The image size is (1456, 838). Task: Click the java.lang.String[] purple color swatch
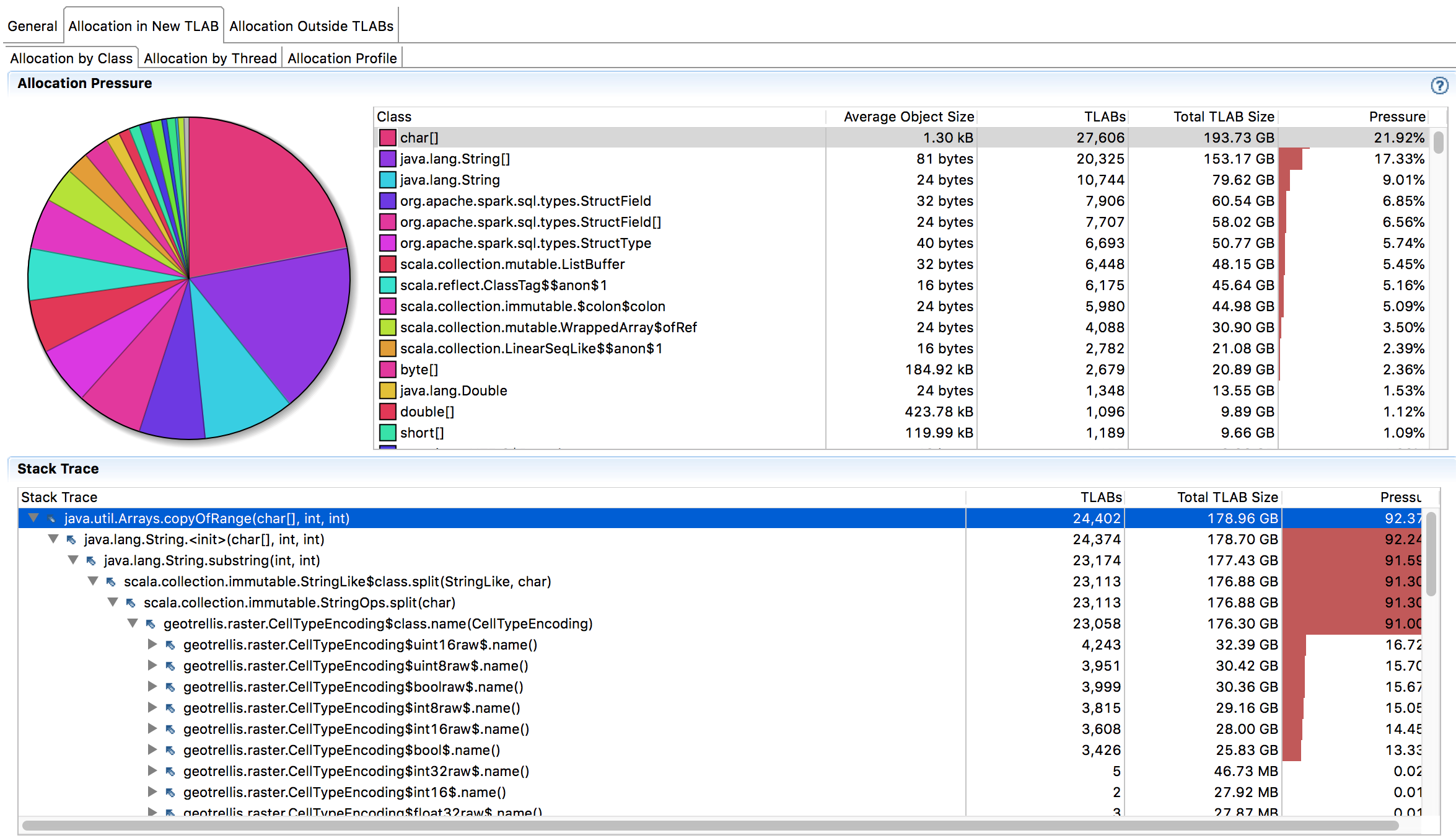click(388, 159)
